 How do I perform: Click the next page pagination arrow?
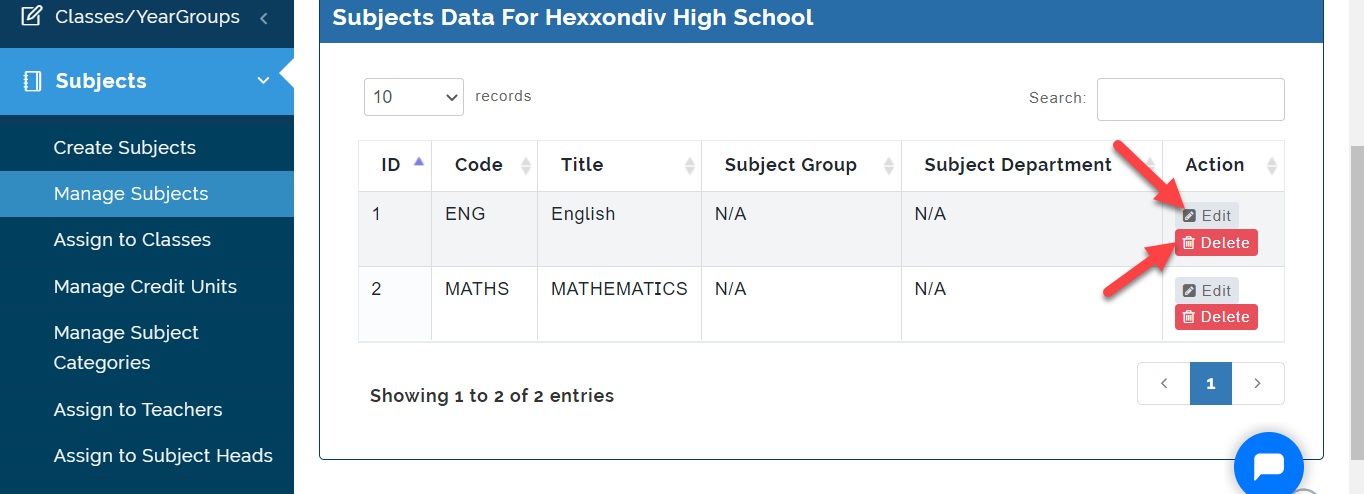pyautogui.click(x=1257, y=383)
